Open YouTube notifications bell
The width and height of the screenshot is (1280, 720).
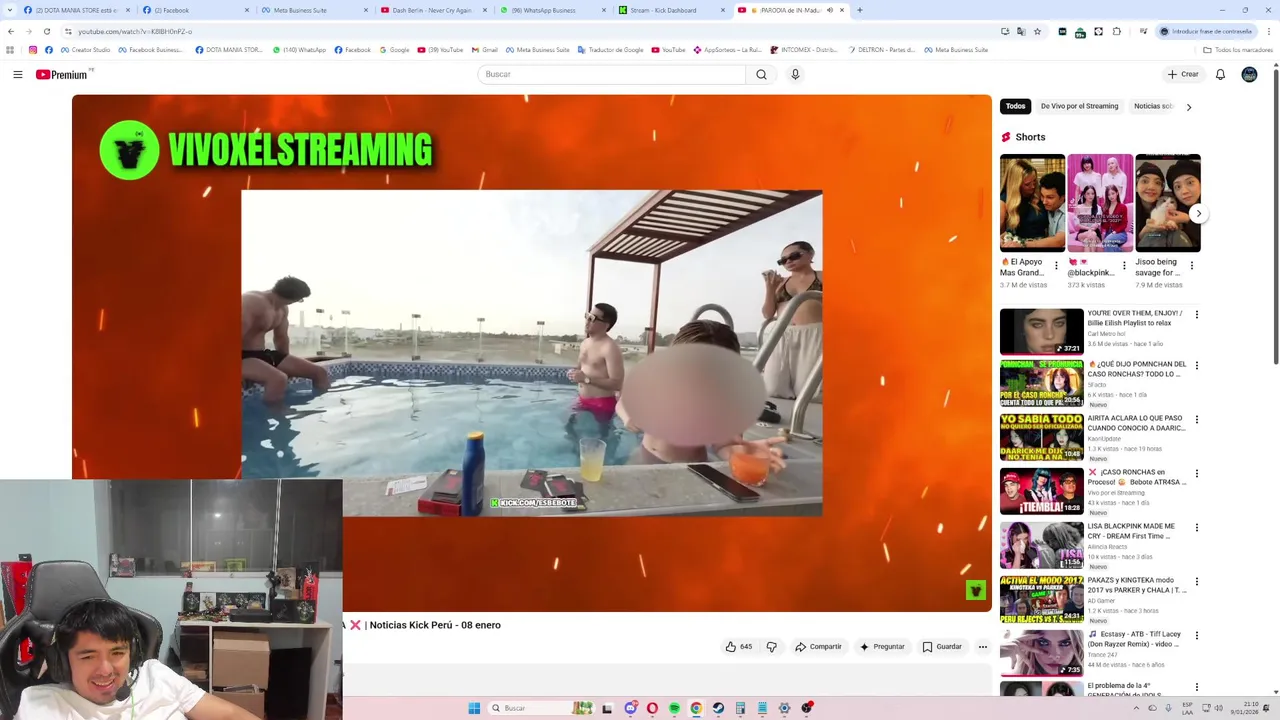click(1220, 74)
